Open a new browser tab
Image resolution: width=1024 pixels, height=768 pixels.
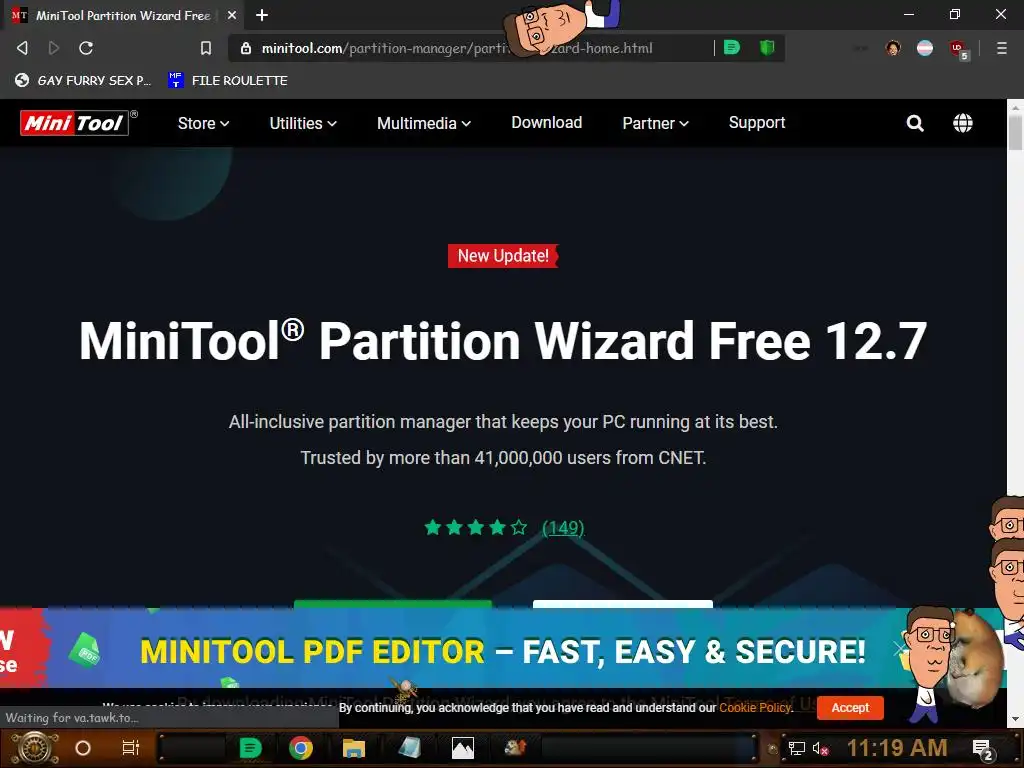pos(262,15)
